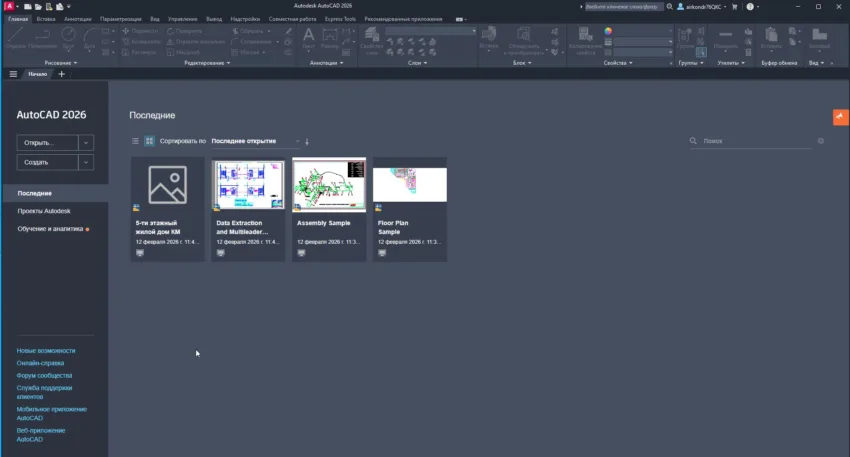Open the Онлайн-справка link
The image size is (850, 457).
point(40,363)
